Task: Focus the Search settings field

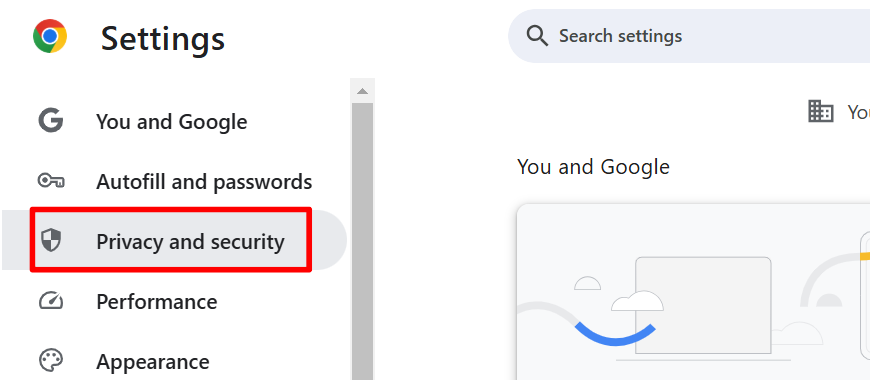Action: pos(689,36)
